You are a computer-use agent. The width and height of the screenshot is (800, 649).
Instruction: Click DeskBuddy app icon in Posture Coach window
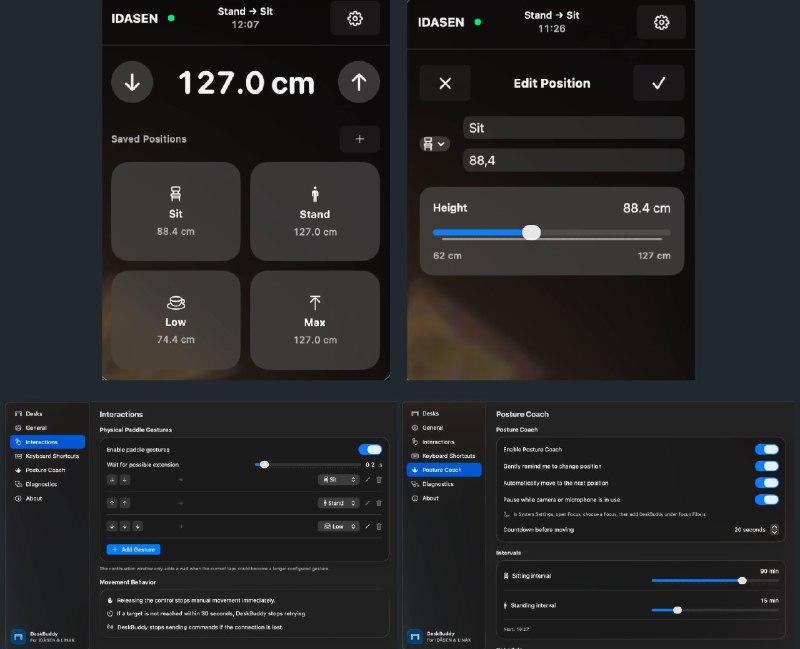[415, 636]
